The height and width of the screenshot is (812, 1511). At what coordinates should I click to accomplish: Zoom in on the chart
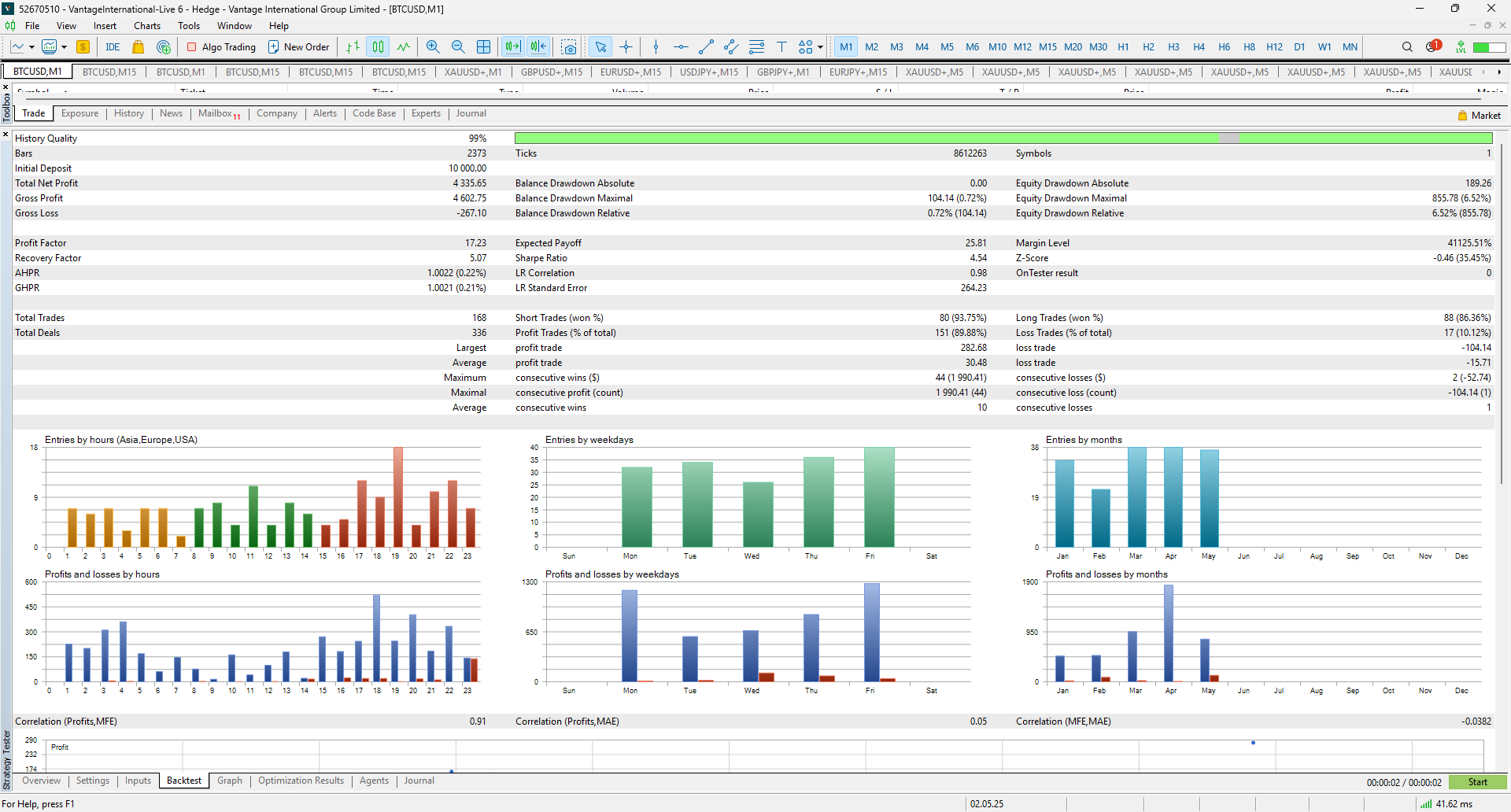[x=433, y=47]
